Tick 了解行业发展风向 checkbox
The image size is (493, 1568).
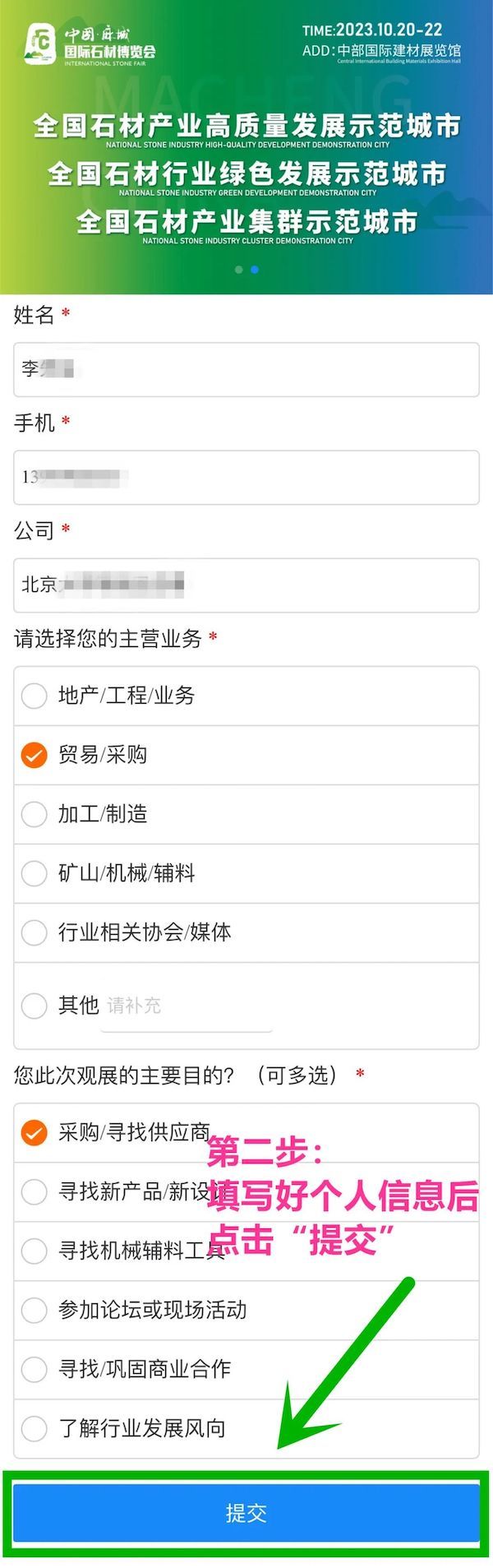tap(34, 1428)
